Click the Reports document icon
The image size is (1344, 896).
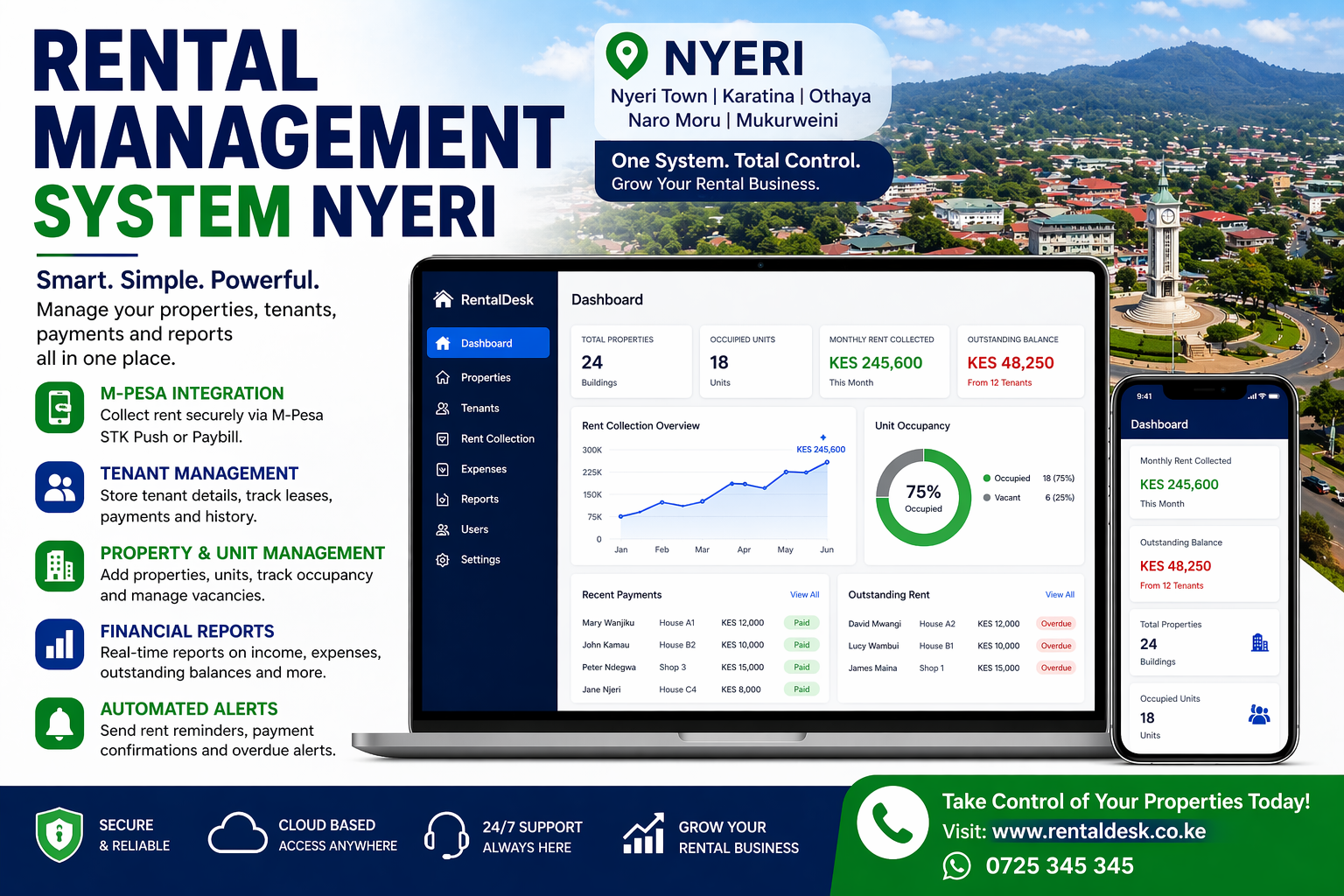[444, 499]
